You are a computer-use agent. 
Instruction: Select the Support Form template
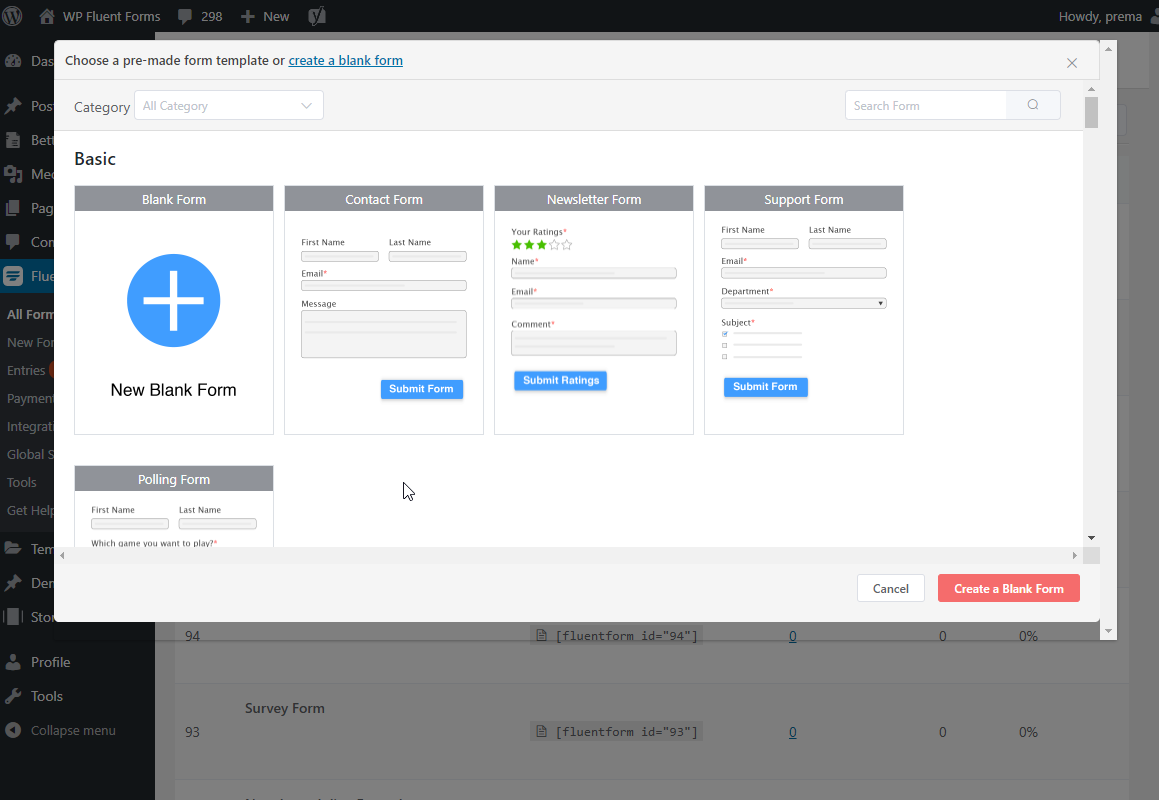pos(803,310)
